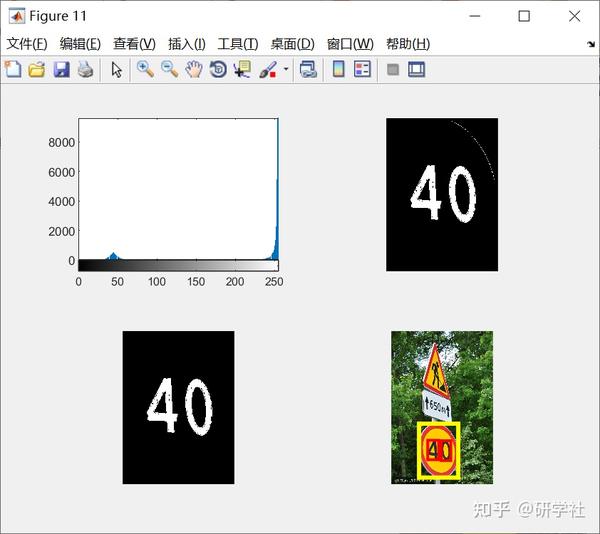Click the New Figure icon

pyautogui.click(x=13, y=69)
